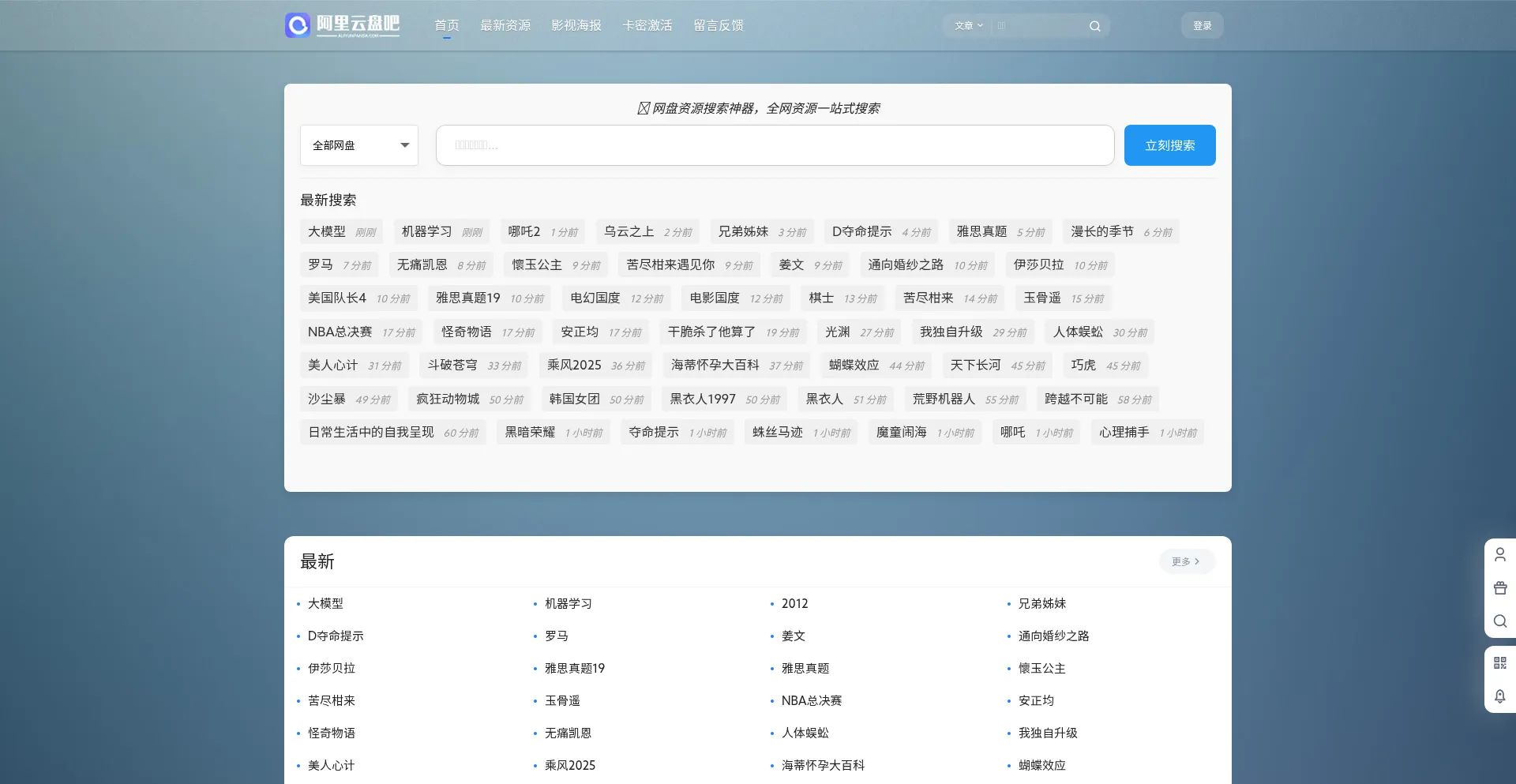This screenshot has height=784, width=1516.
Task: Open 怪奇物语 in the 最新 list
Action: [332, 733]
